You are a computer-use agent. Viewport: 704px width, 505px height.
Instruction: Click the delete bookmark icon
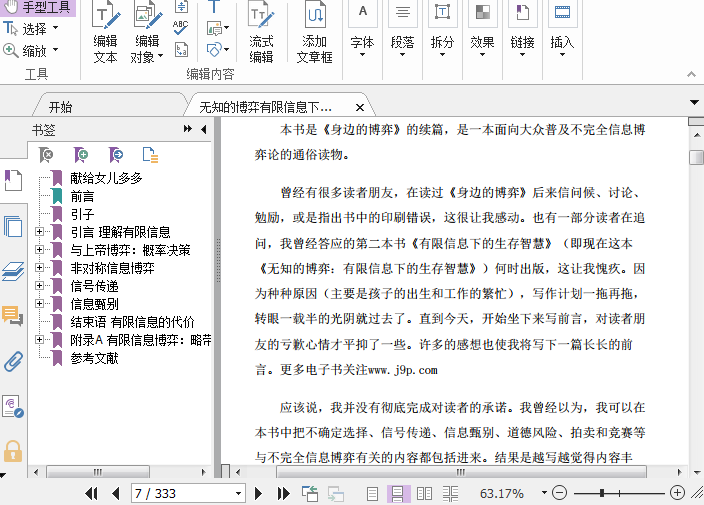pyautogui.click(x=46, y=155)
